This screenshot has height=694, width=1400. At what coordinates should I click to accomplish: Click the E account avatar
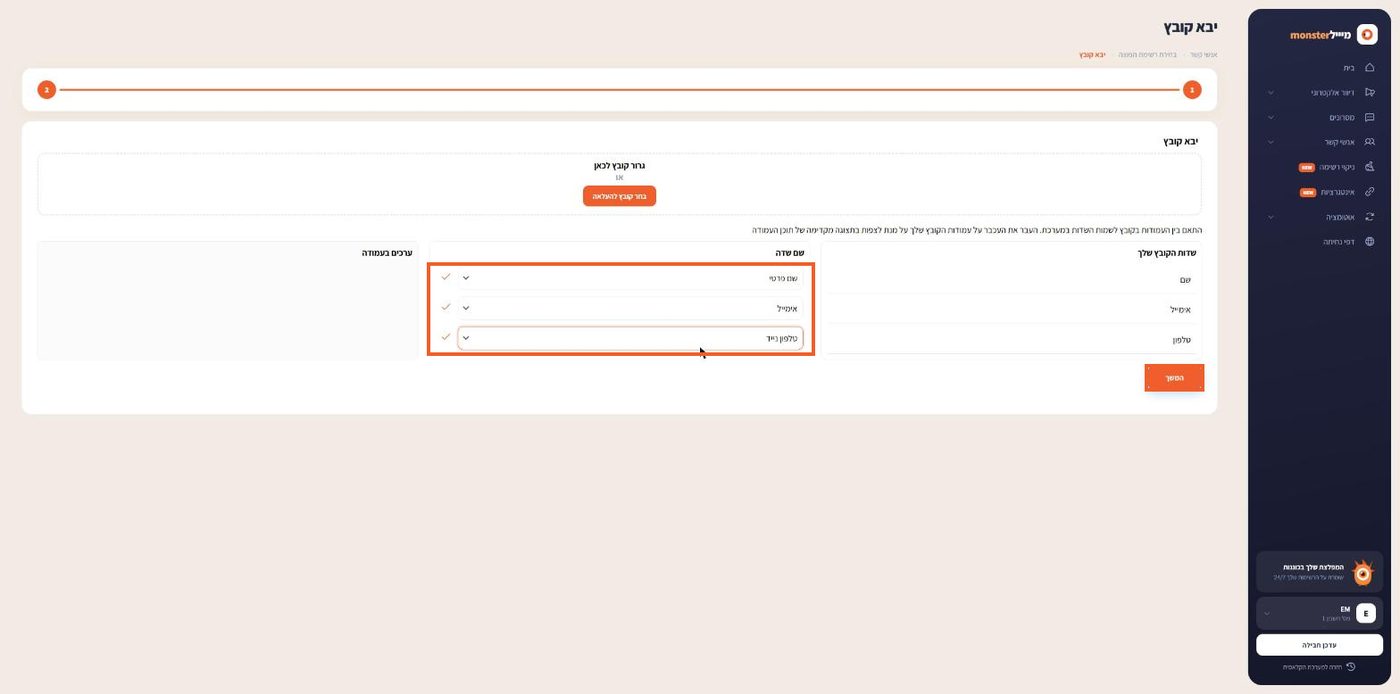pos(1365,613)
